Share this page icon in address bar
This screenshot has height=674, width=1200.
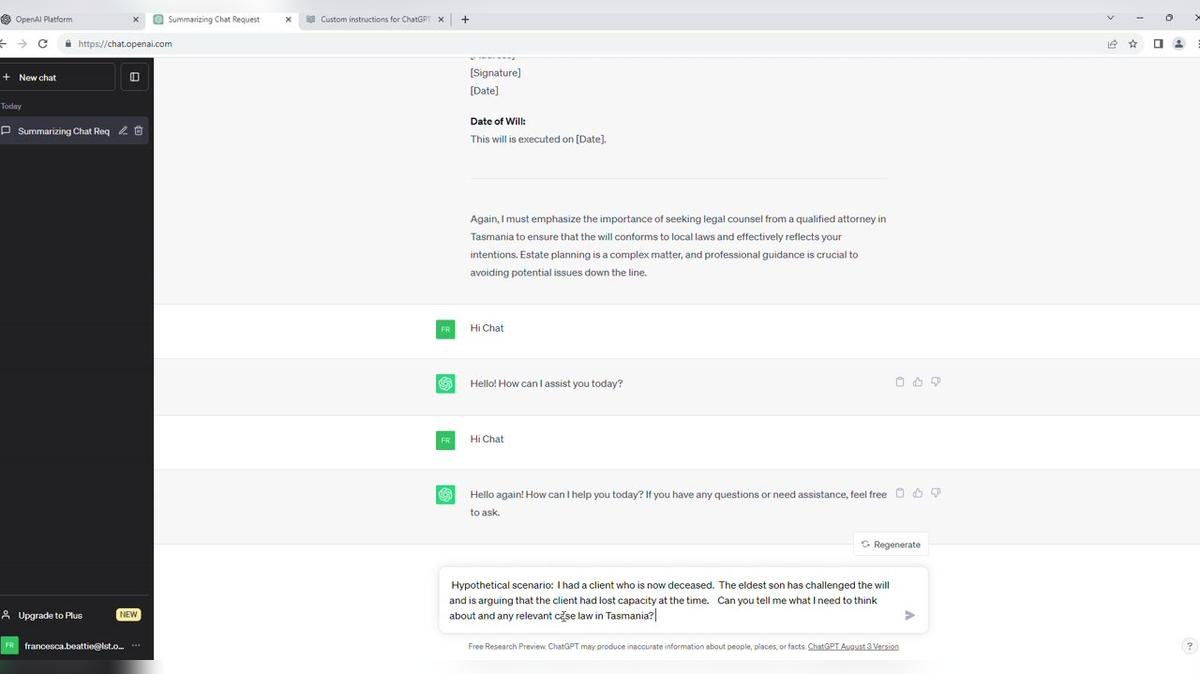pos(1112,44)
